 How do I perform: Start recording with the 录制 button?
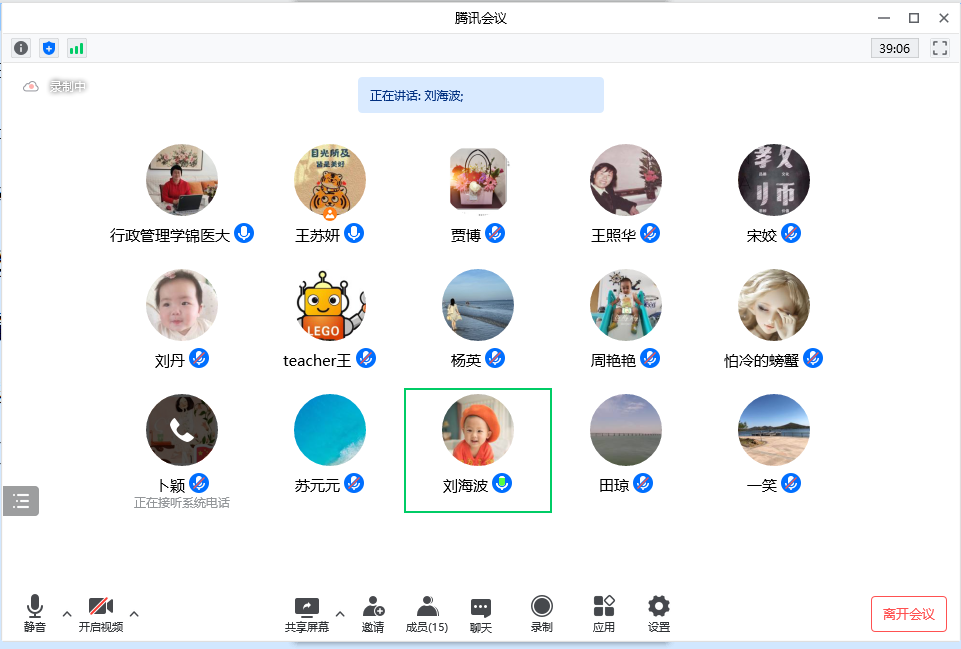click(x=542, y=613)
